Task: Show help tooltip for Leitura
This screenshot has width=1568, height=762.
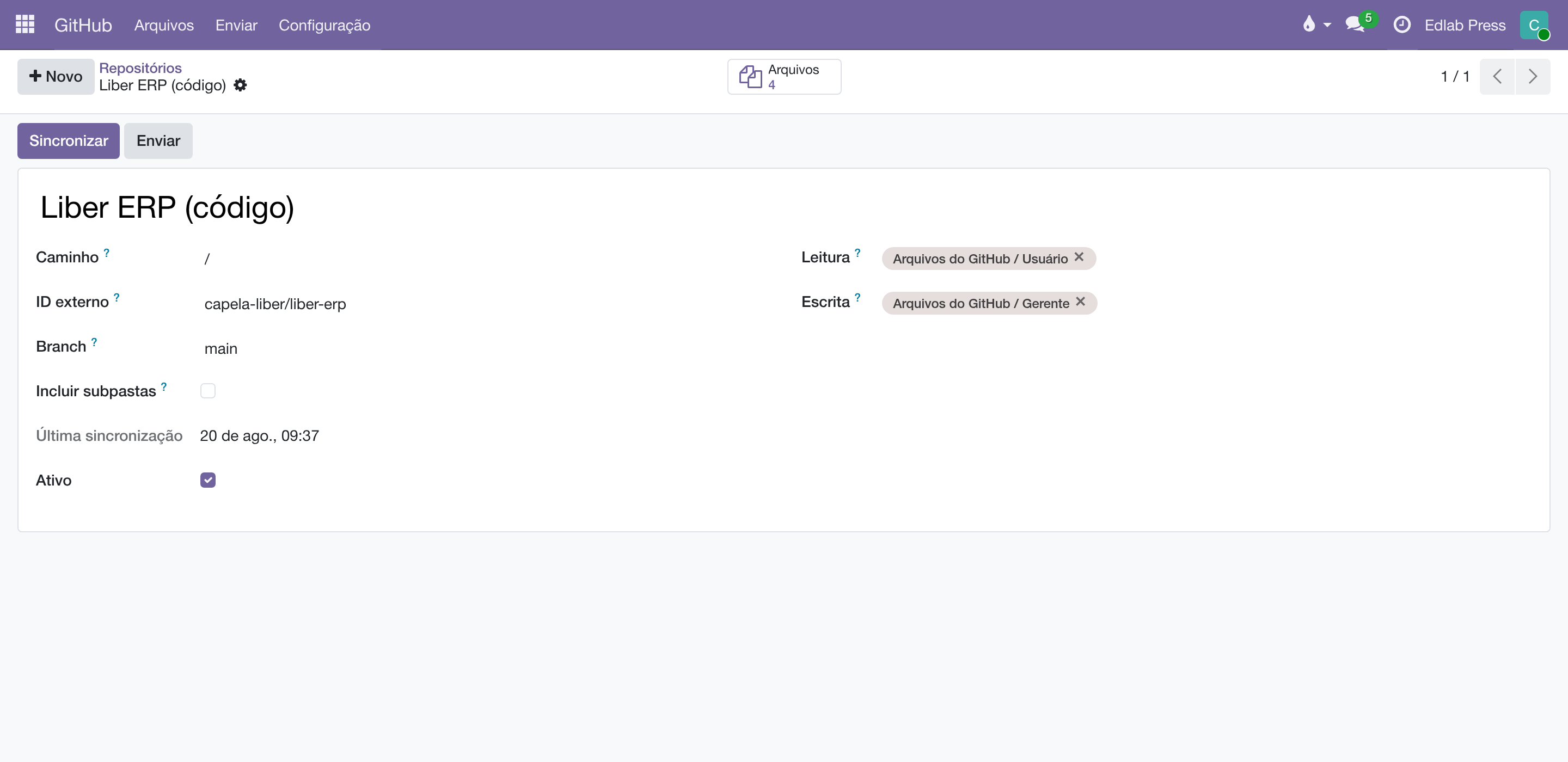Action: pyautogui.click(x=857, y=252)
